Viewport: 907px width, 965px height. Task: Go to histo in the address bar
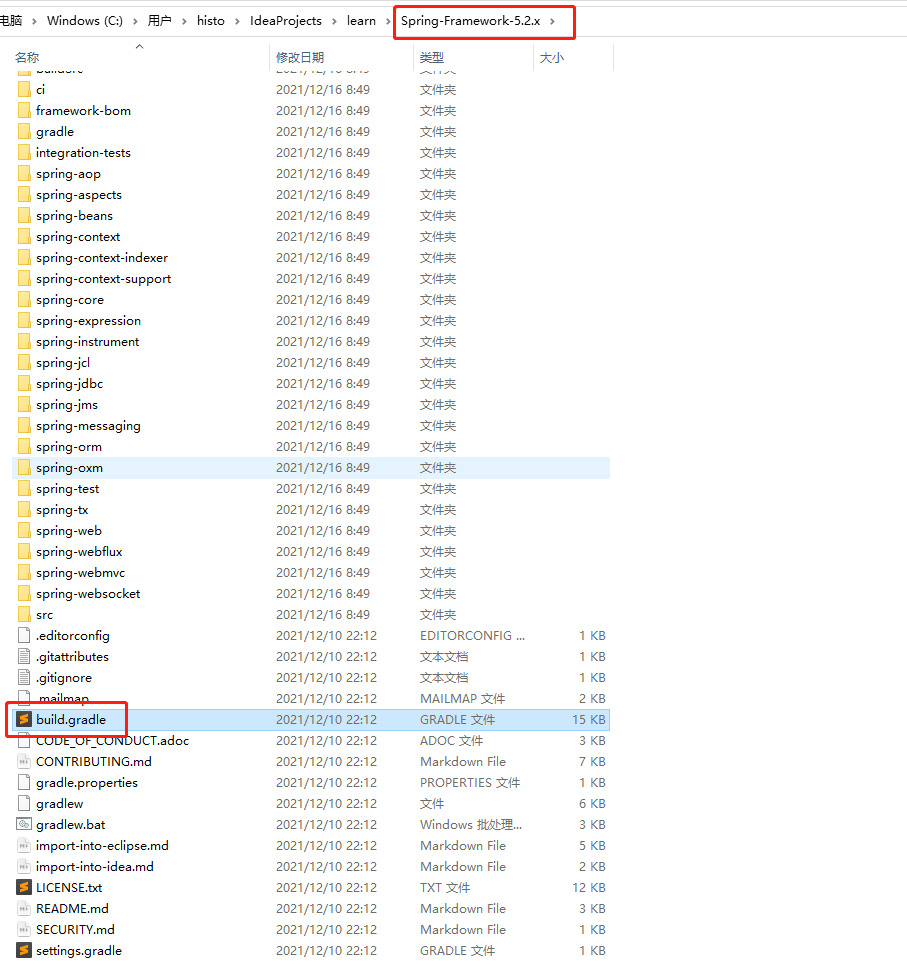(x=210, y=21)
